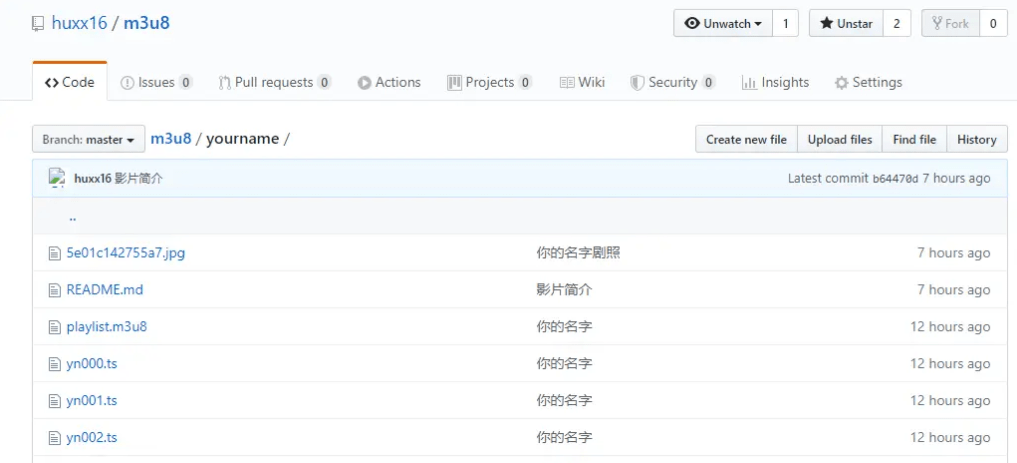
Task: Click the Unstar button
Action: [846, 23]
